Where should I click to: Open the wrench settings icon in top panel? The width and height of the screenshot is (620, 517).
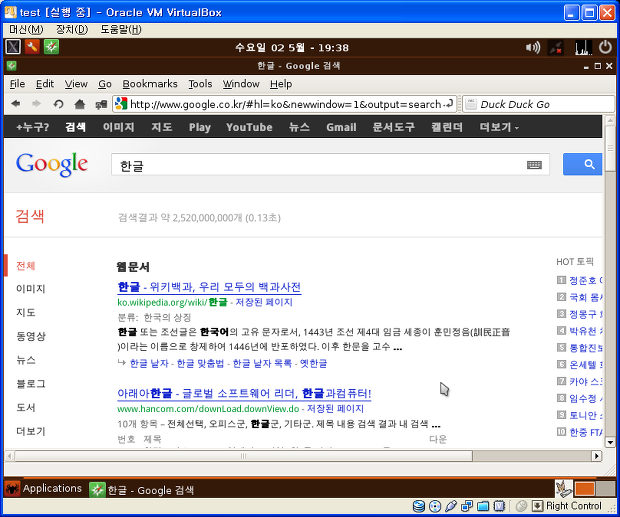[x=32, y=47]
